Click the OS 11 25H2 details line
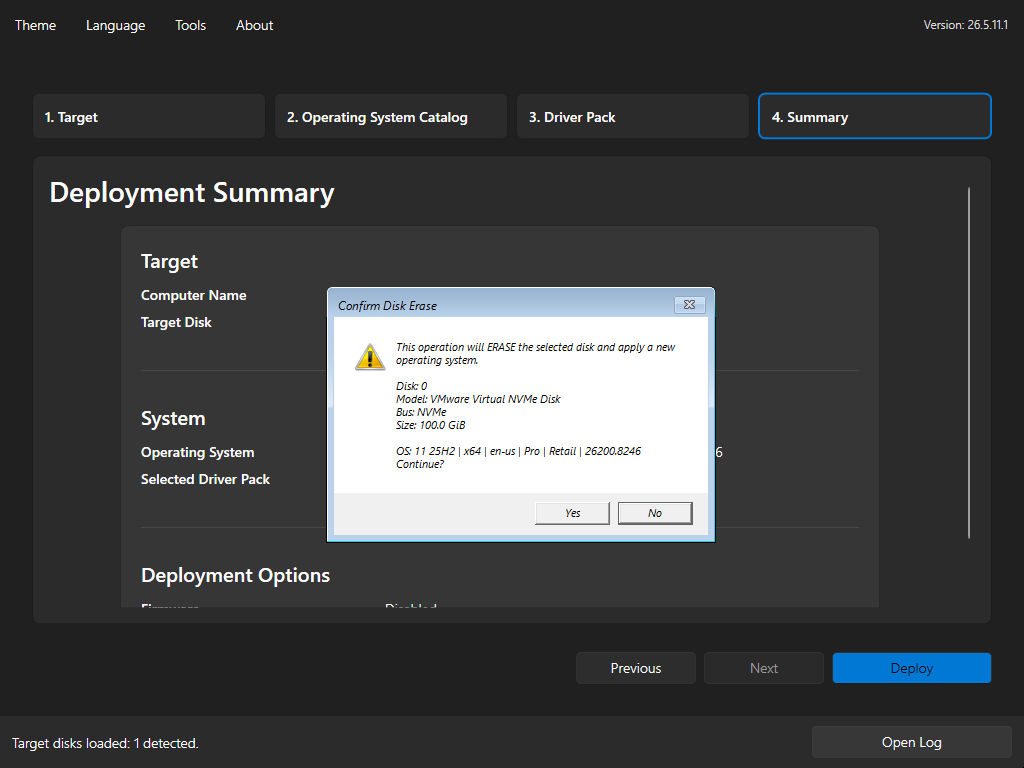Image resolution: width=1024 pixels, height=768 pixels. (x=519, y=451)
